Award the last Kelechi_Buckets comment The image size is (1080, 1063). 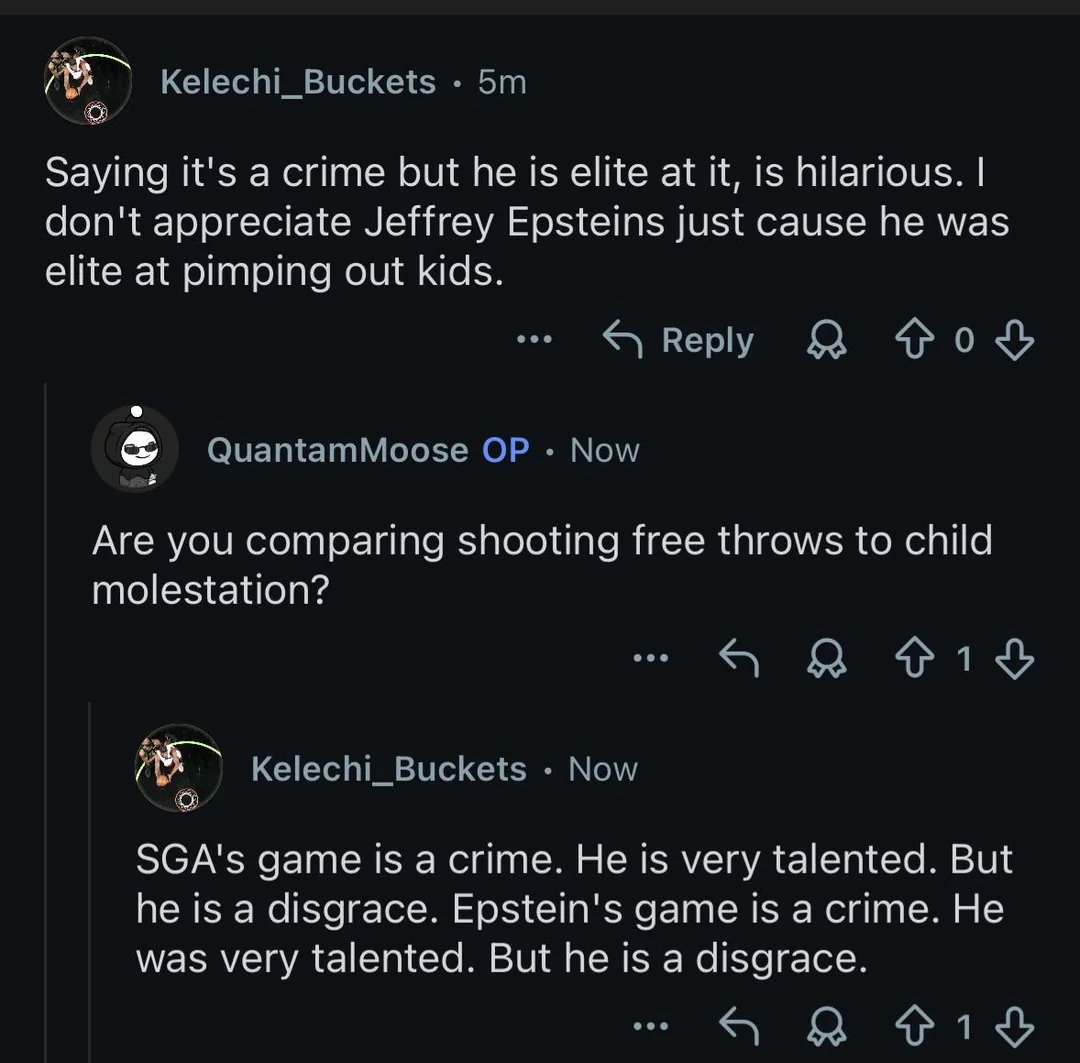(x=826, y=1027)
